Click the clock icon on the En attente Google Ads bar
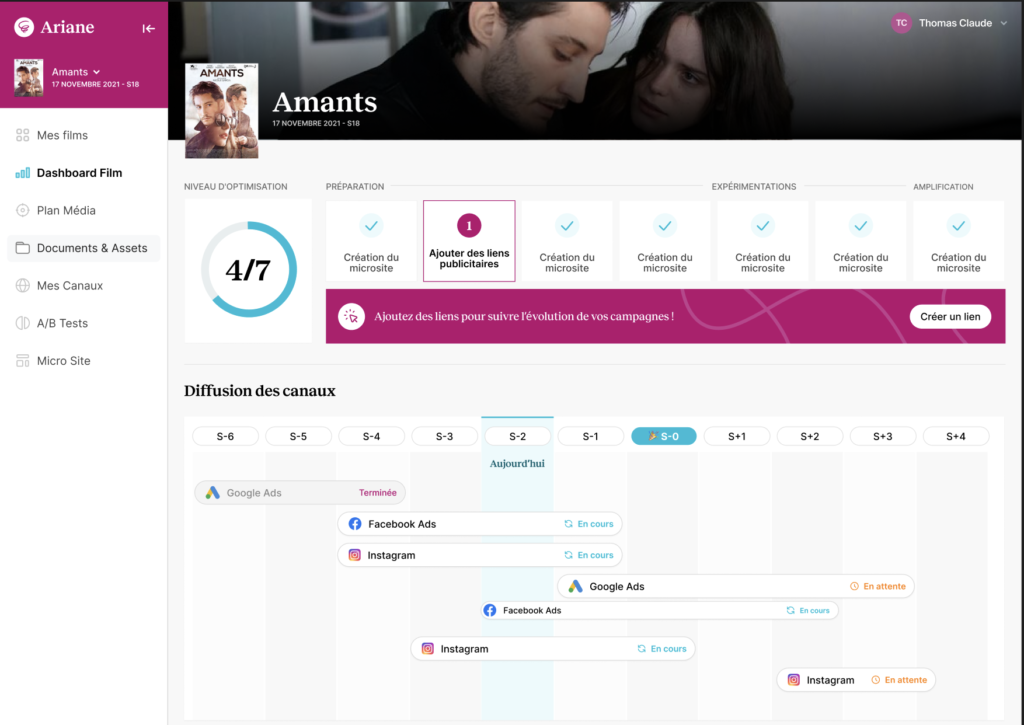 pos(854,587)
